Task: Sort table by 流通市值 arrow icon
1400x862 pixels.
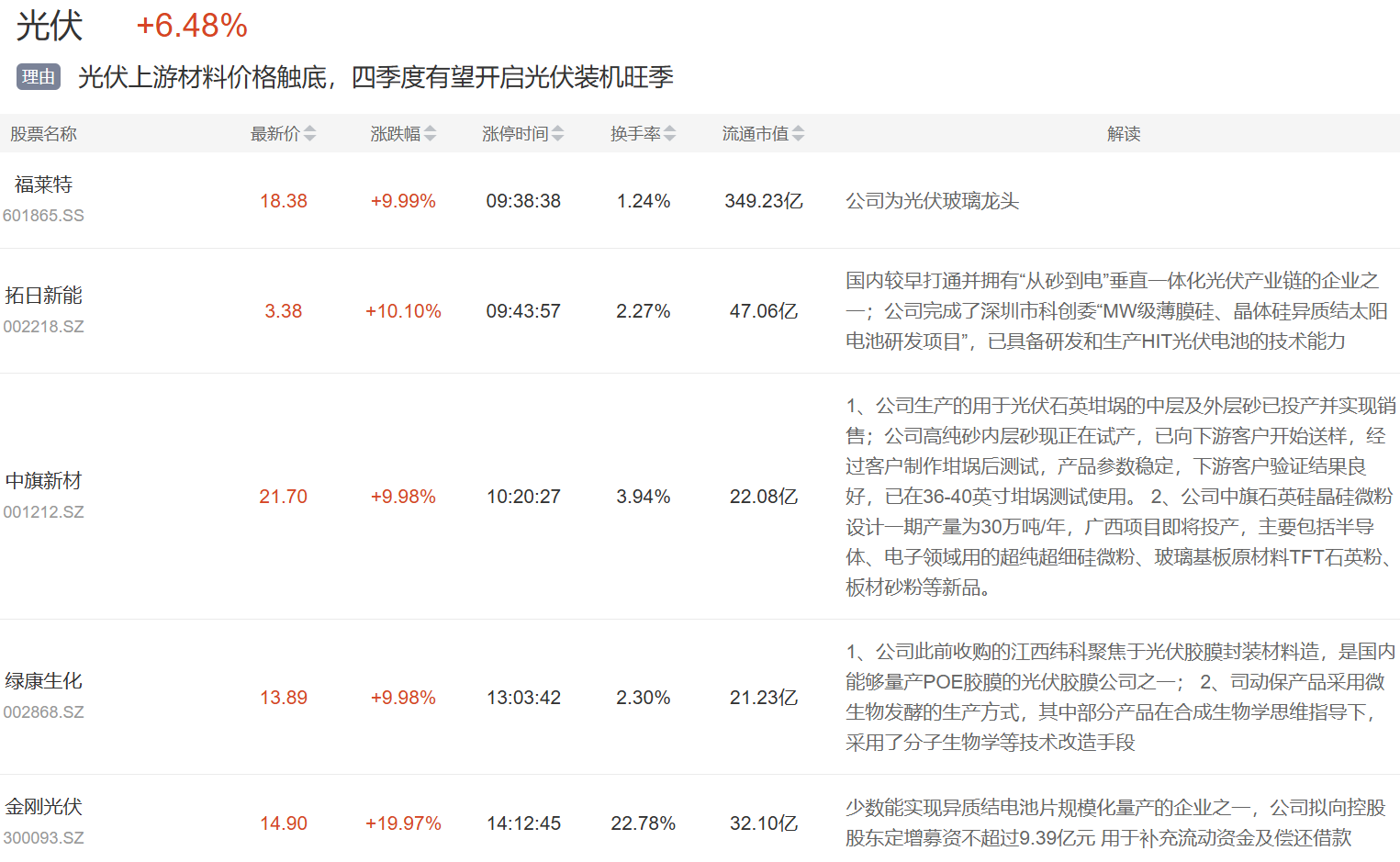Action: 799,134
